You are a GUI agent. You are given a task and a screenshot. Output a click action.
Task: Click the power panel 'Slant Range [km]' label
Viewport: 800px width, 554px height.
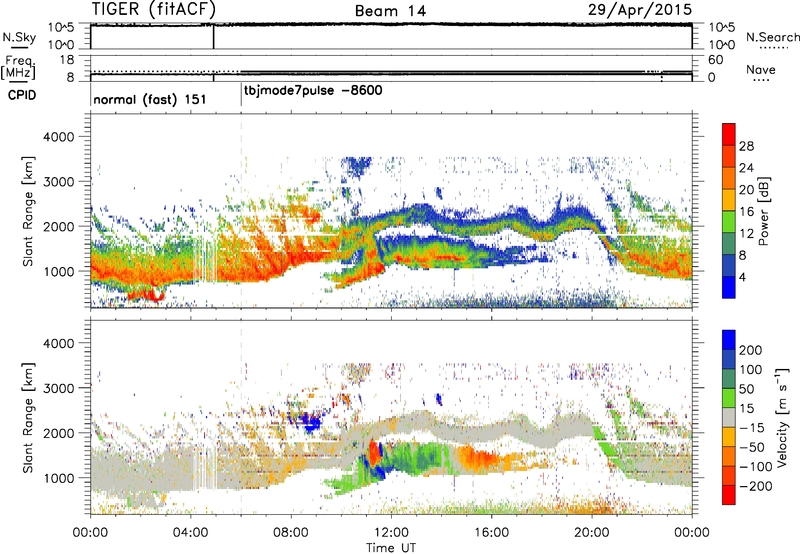[x=28, y=211]
